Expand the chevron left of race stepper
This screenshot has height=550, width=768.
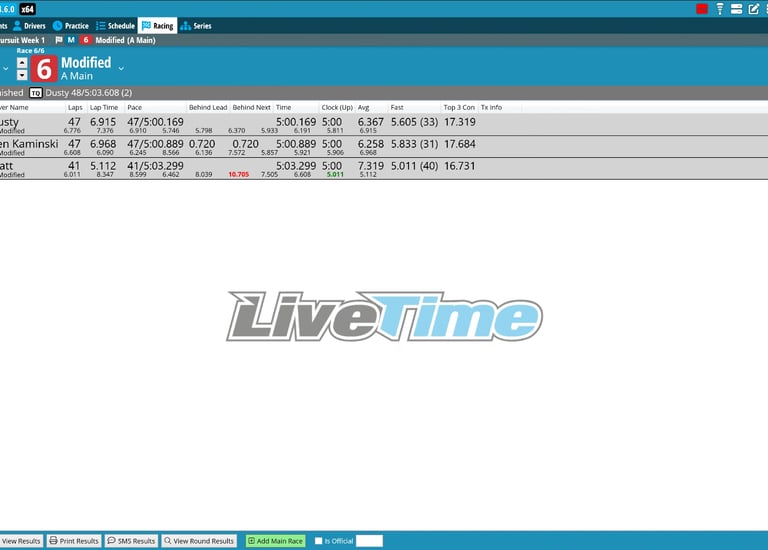point(5,69)
